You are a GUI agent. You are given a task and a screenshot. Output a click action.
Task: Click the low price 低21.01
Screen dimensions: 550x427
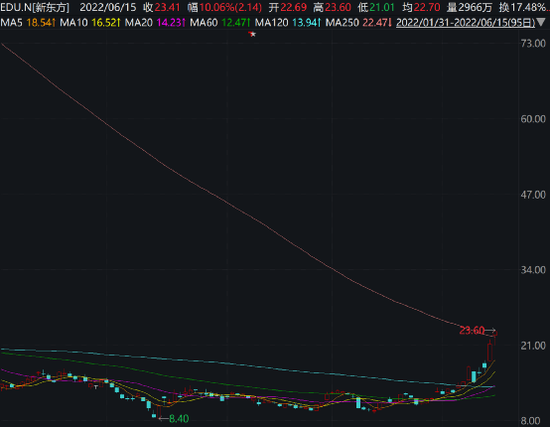click(376, 7)
